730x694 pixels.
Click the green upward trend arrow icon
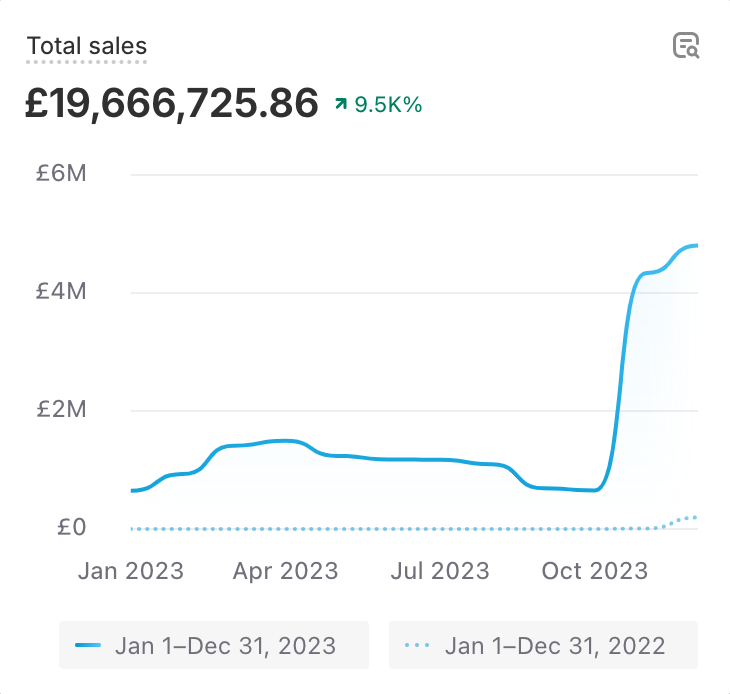coord(341,104)
